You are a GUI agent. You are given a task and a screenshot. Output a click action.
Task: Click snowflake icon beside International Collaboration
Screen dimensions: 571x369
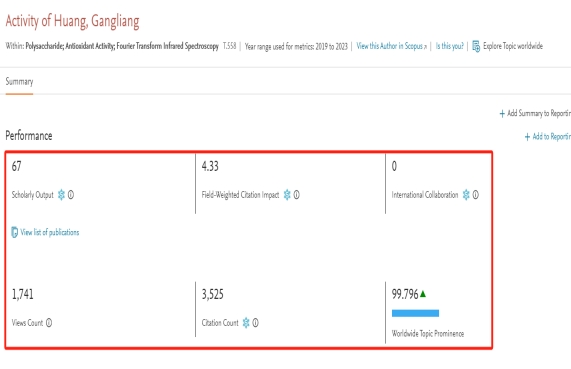pos(466,195)
